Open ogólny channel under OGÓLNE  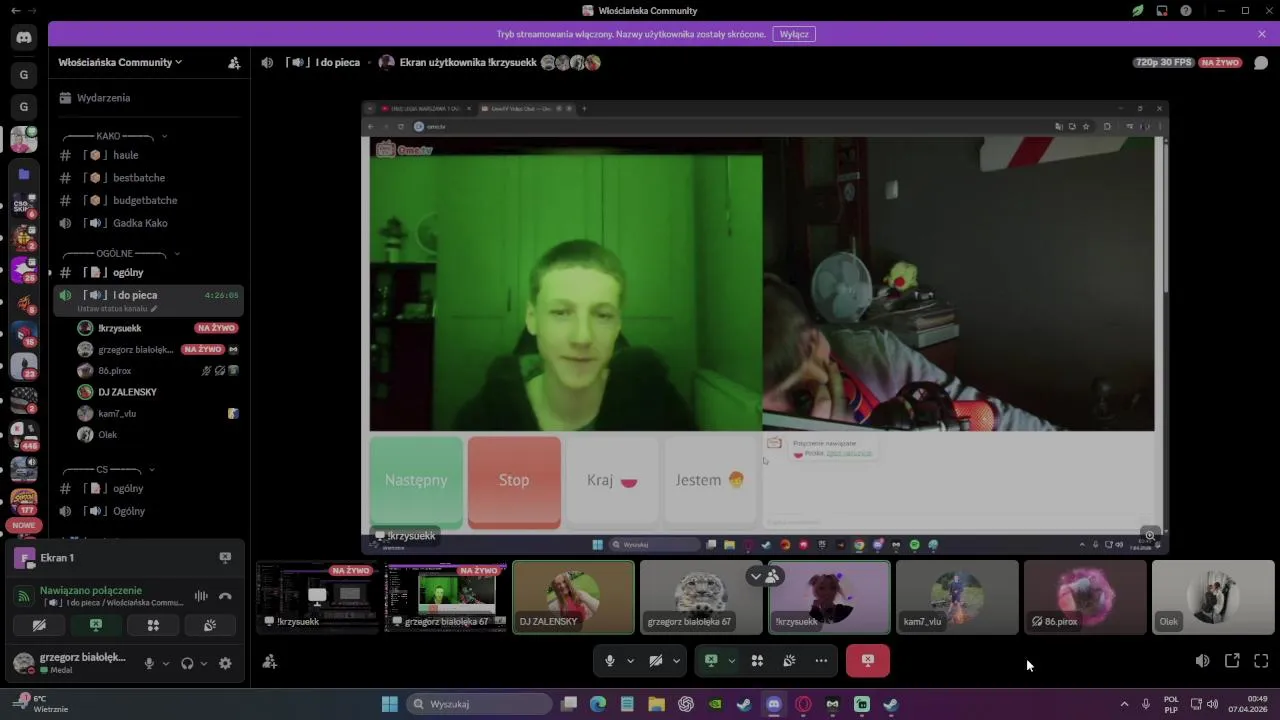tap(148, 272)
